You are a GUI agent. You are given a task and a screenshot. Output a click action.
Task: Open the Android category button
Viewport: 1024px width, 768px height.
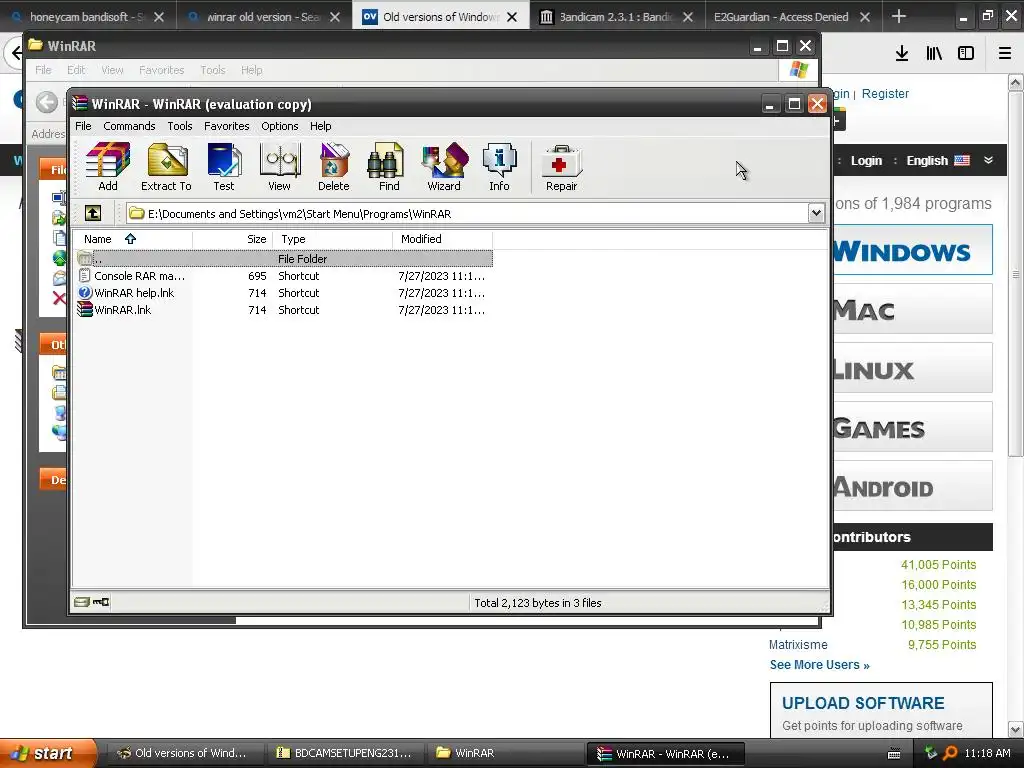click(x=912, y=486)
